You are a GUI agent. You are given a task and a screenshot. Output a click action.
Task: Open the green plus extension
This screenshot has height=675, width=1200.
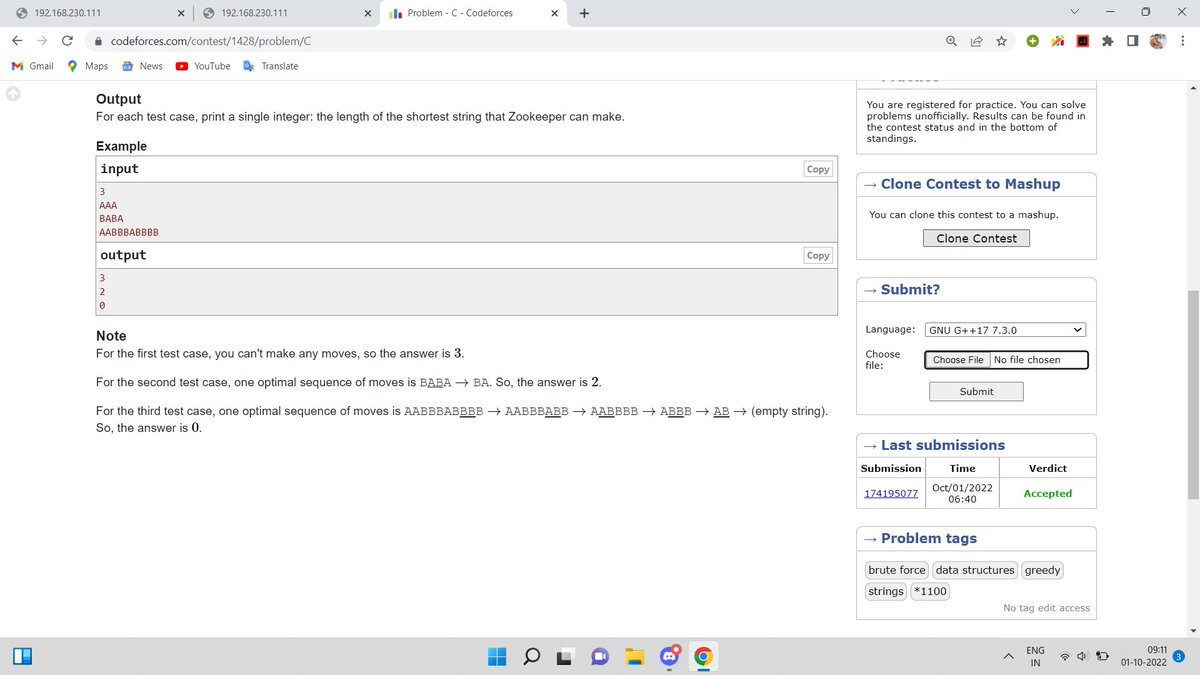(x=1033, y=41)
